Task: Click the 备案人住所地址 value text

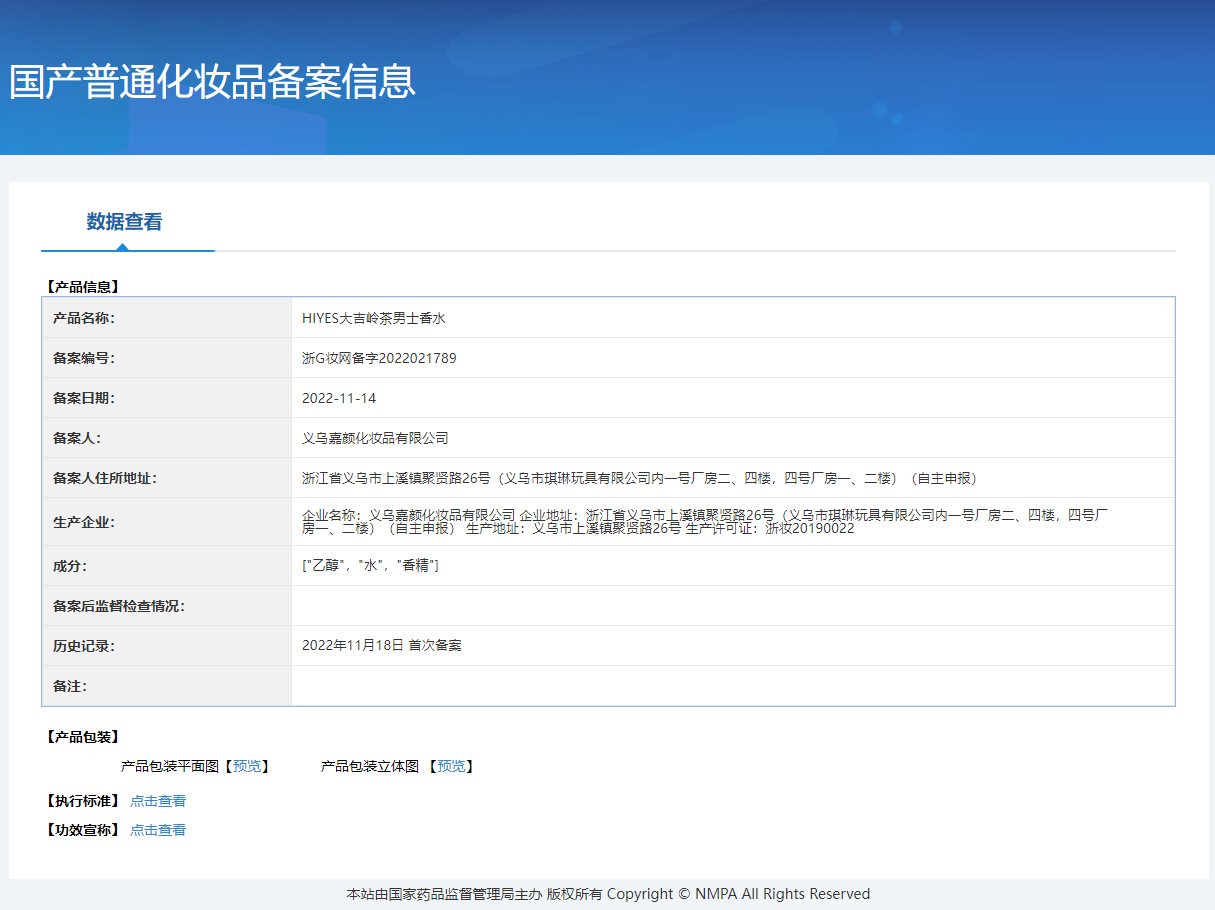Action: 640,478
